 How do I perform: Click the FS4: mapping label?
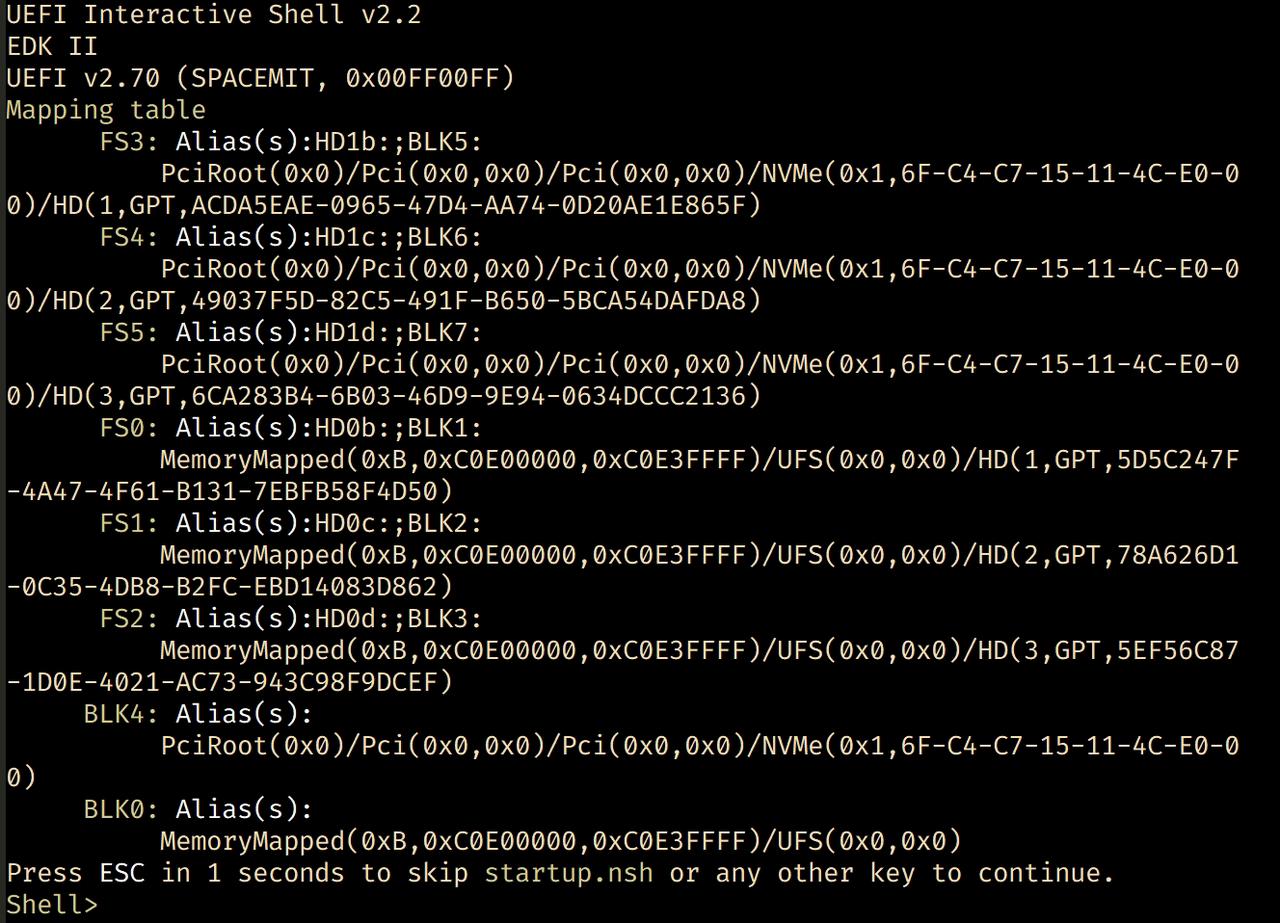pos(133,237)
